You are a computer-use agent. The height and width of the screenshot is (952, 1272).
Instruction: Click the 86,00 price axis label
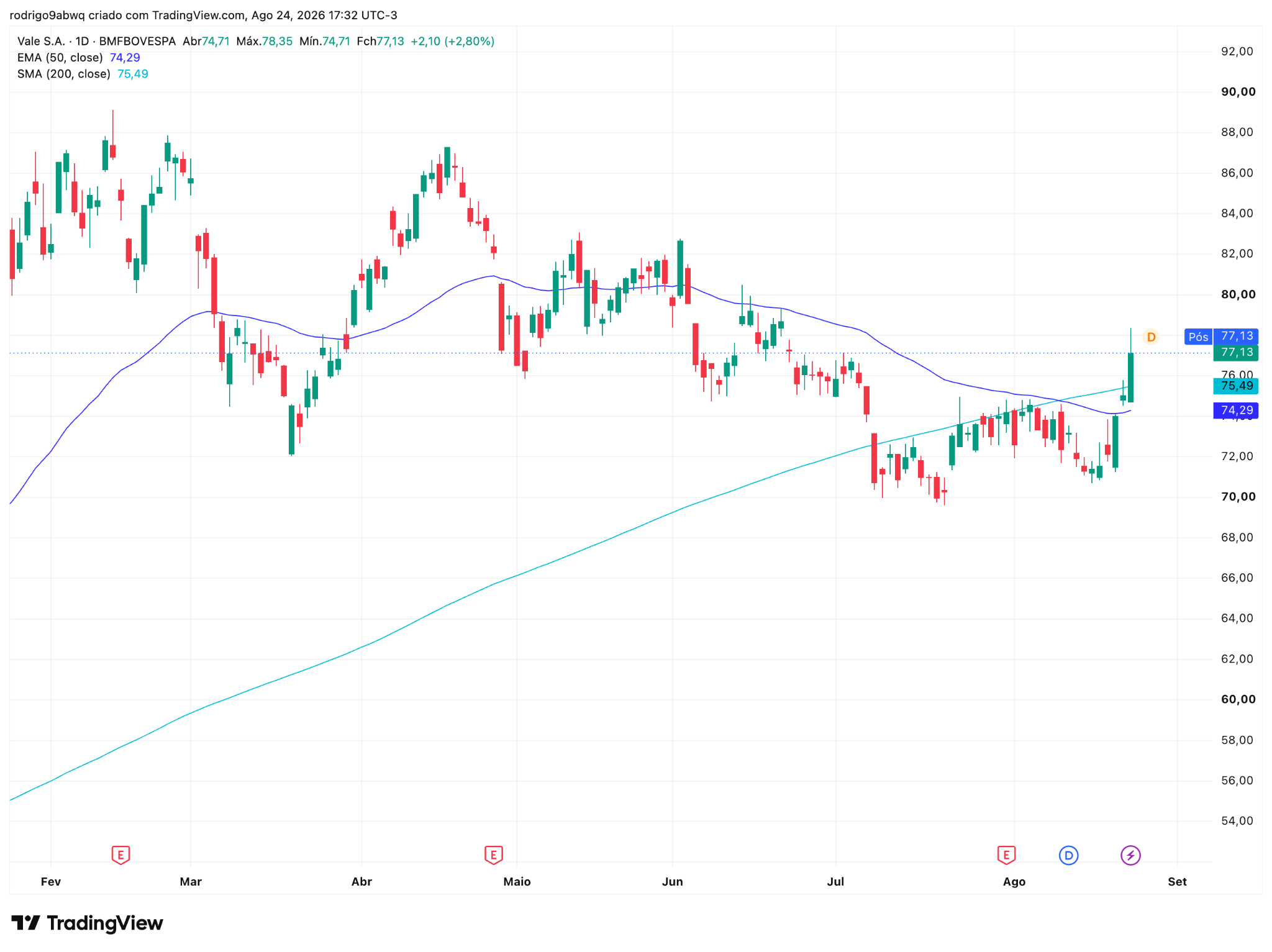(1237, 173)
